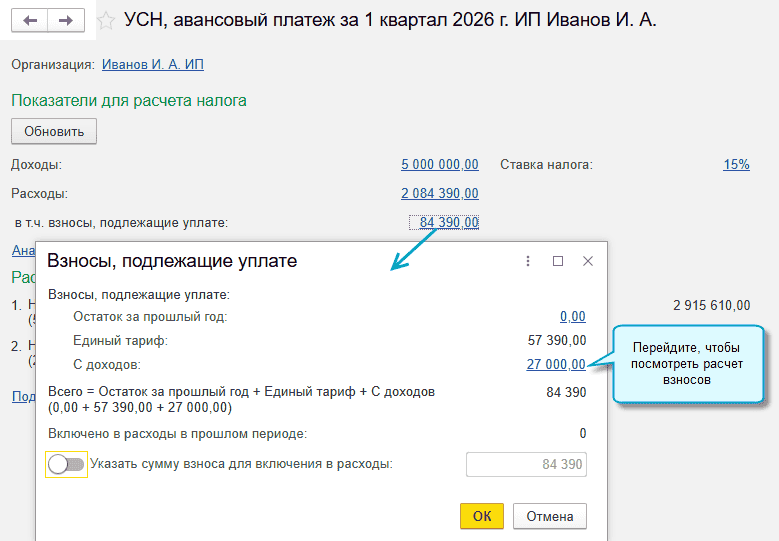Maximize the Взносы dialog window
The height and width of the screenshot is (541, 779).
[x=558, y=261]
